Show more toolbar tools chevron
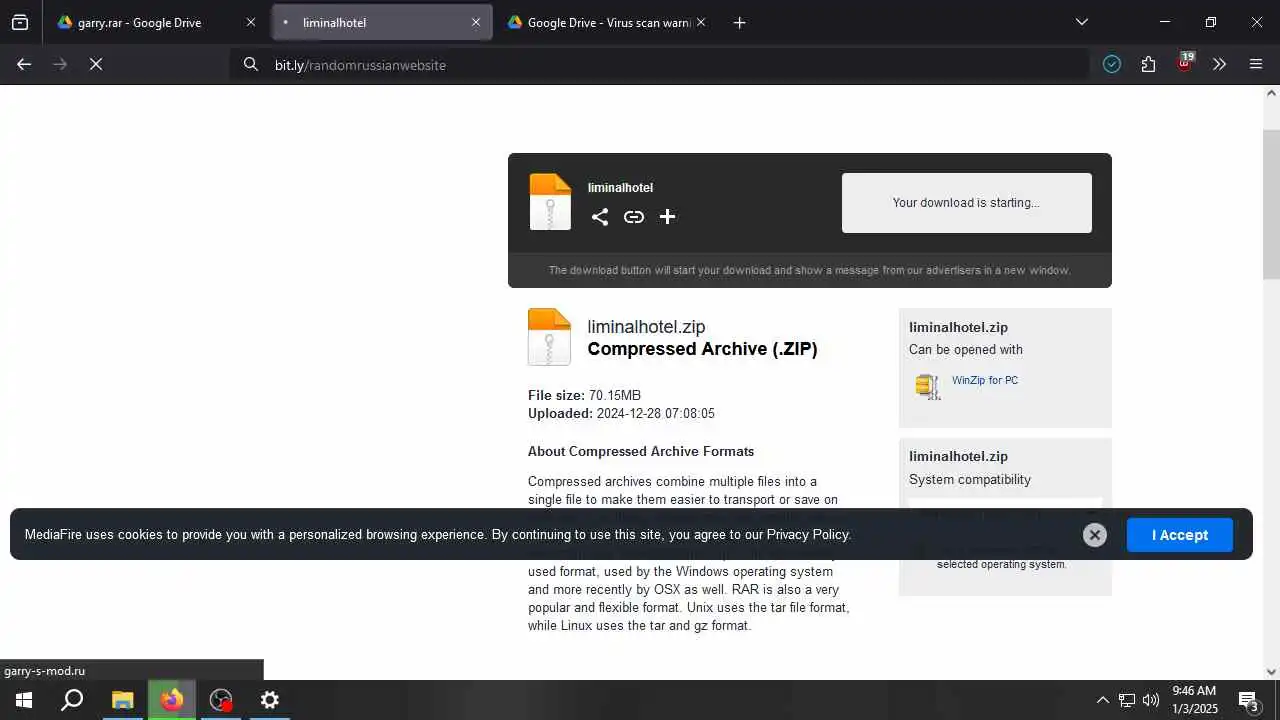The width and height of the screenshot is (1280, 720). point(1219,64)
